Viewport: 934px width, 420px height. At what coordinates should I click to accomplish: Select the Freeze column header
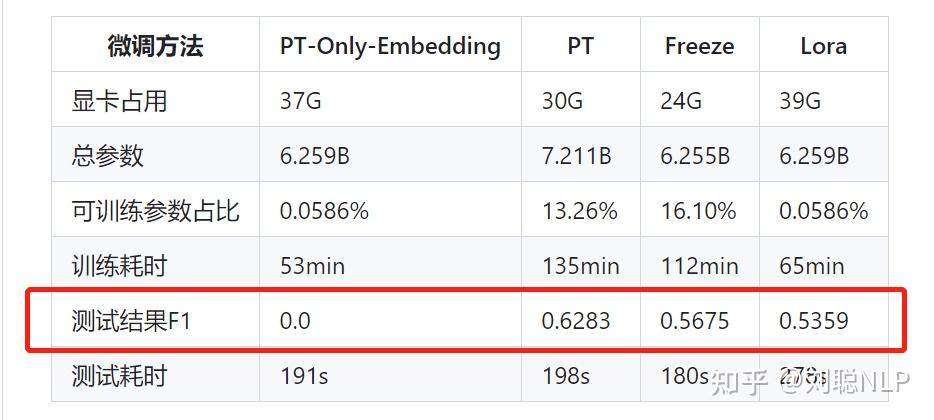(x=699, y=46)
